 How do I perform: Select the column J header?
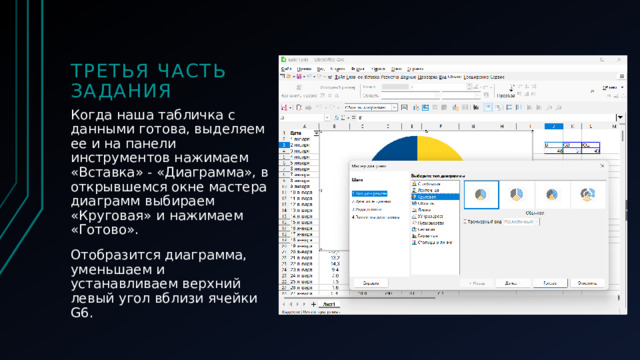point(554,127)
